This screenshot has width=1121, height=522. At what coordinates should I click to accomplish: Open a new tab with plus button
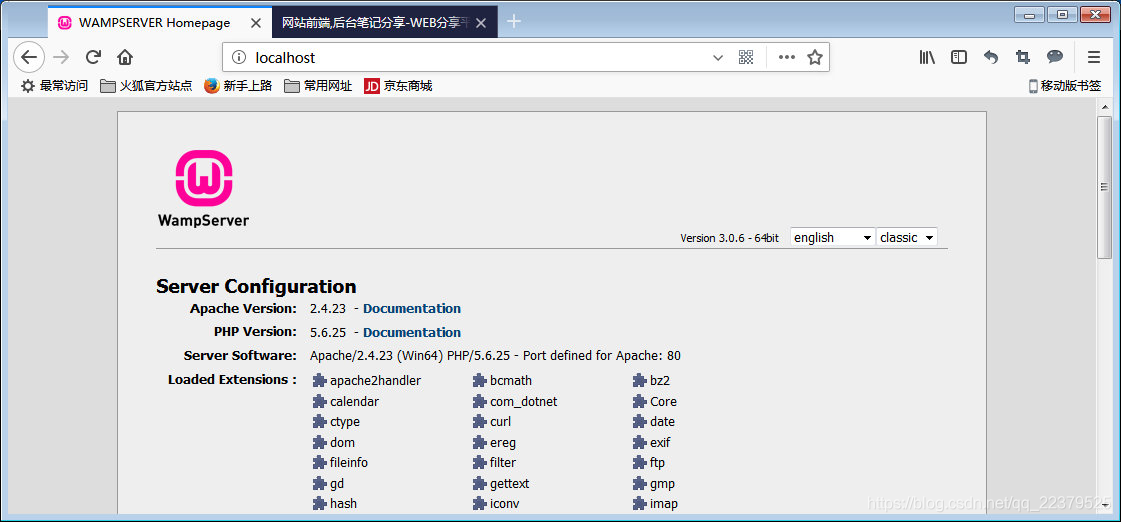tap(513, 22)
